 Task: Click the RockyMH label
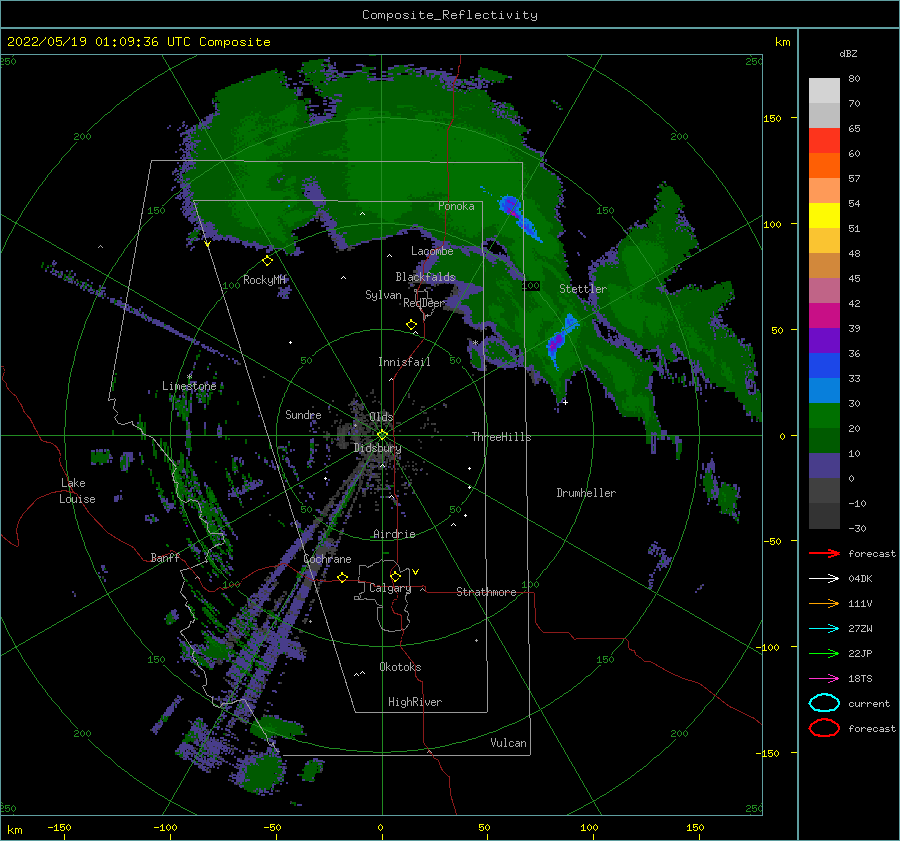click(x=264, y=280)
